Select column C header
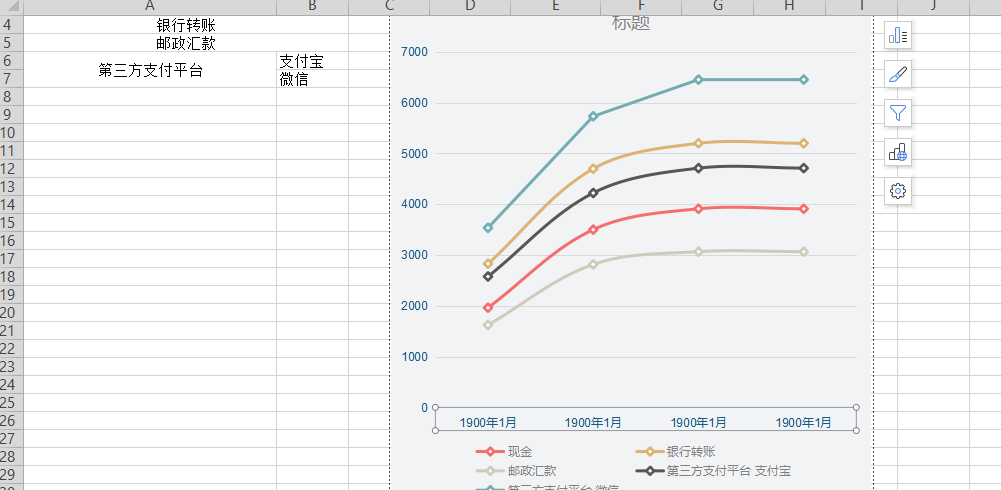 tap(389, 7)
